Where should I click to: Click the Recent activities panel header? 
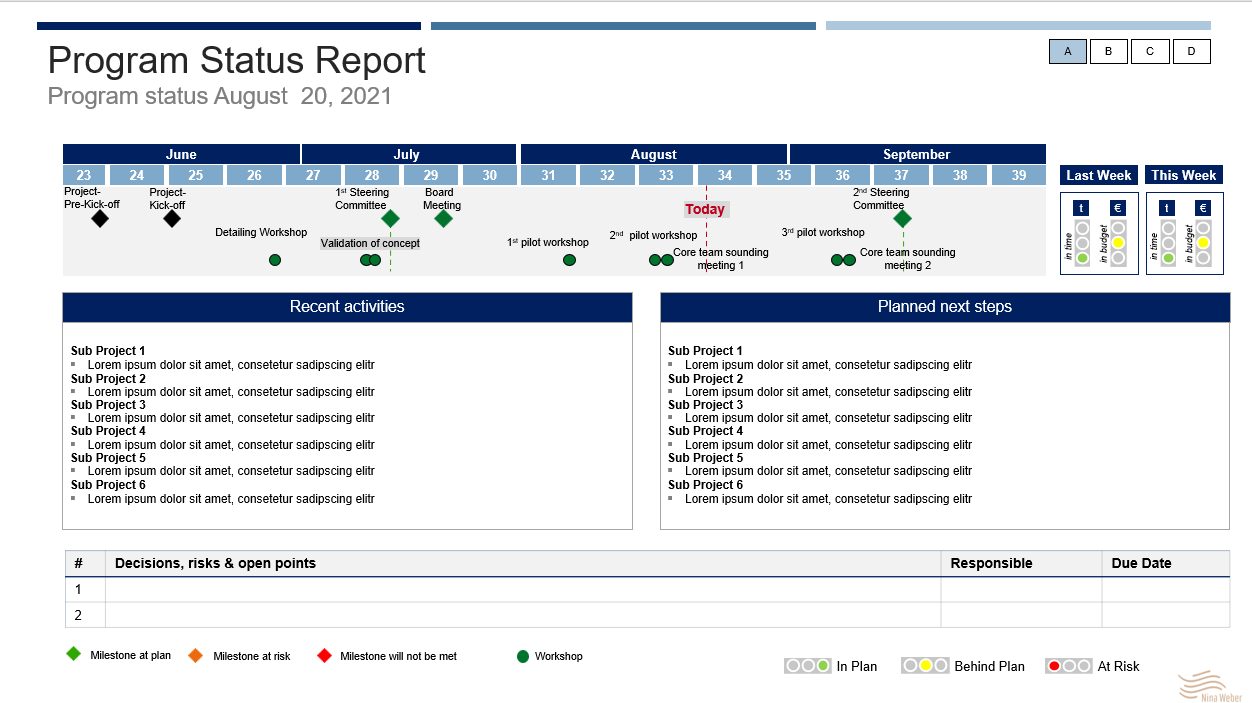pos(347,307)
